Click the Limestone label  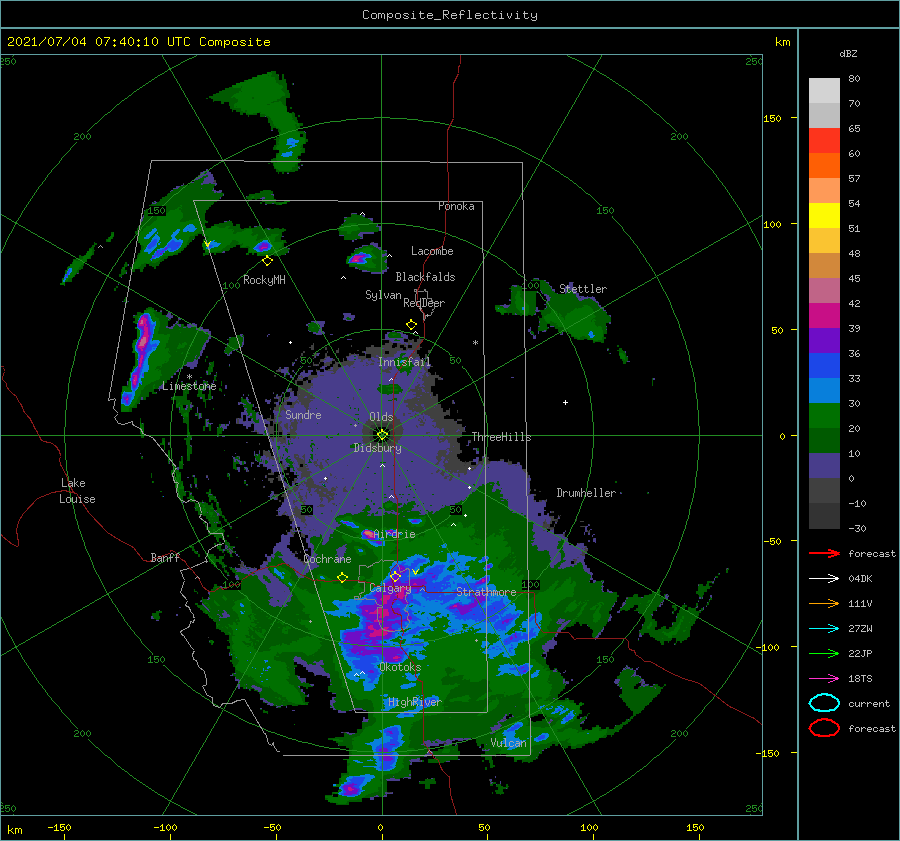pyautogui.click(x=189, y=386)
